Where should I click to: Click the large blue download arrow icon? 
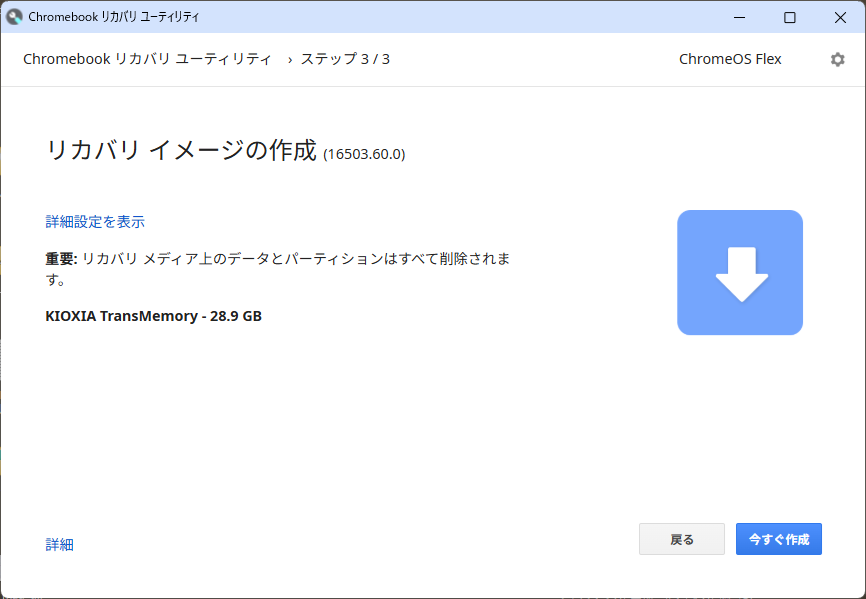[740, 272]
